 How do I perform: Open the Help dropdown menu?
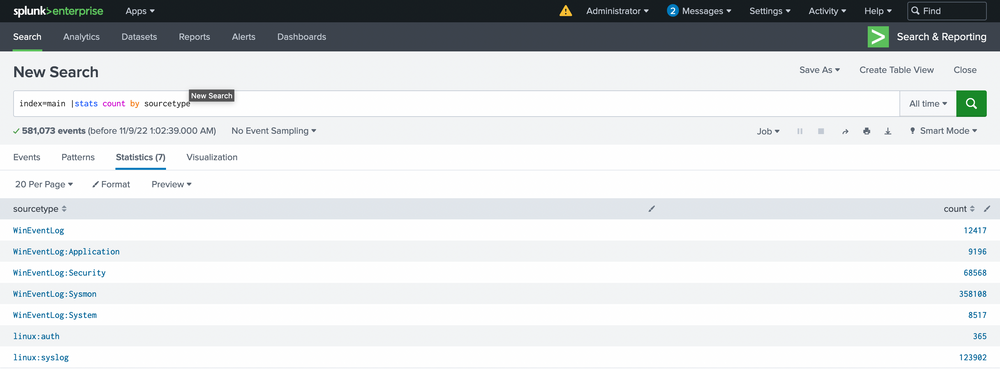click(x=878, y=11)
